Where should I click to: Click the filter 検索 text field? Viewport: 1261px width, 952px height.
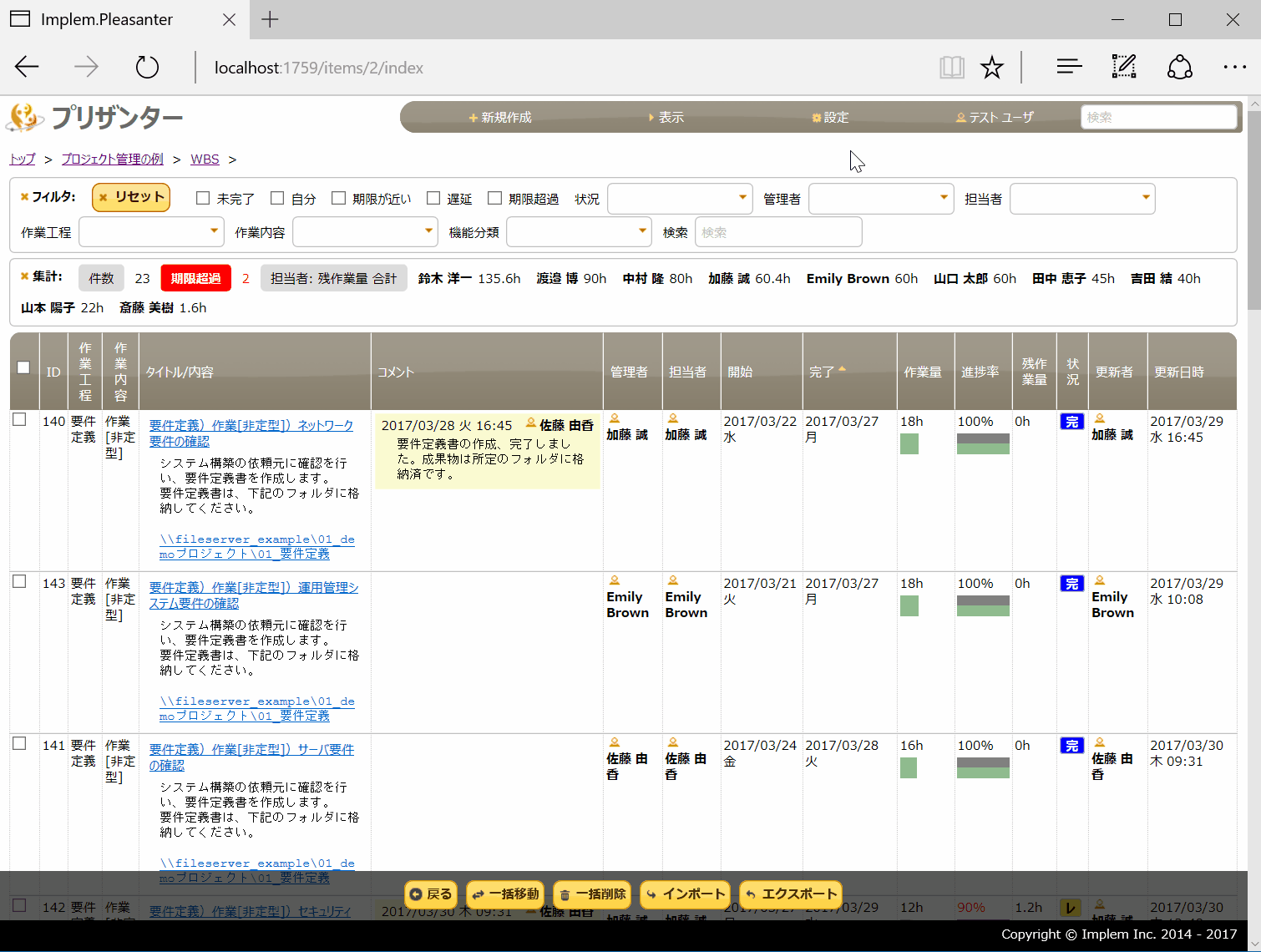[x=778, y=232]
